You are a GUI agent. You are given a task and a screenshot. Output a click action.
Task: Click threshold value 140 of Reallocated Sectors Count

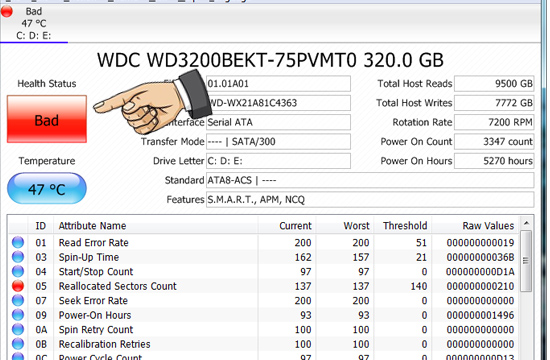(419, 286)
